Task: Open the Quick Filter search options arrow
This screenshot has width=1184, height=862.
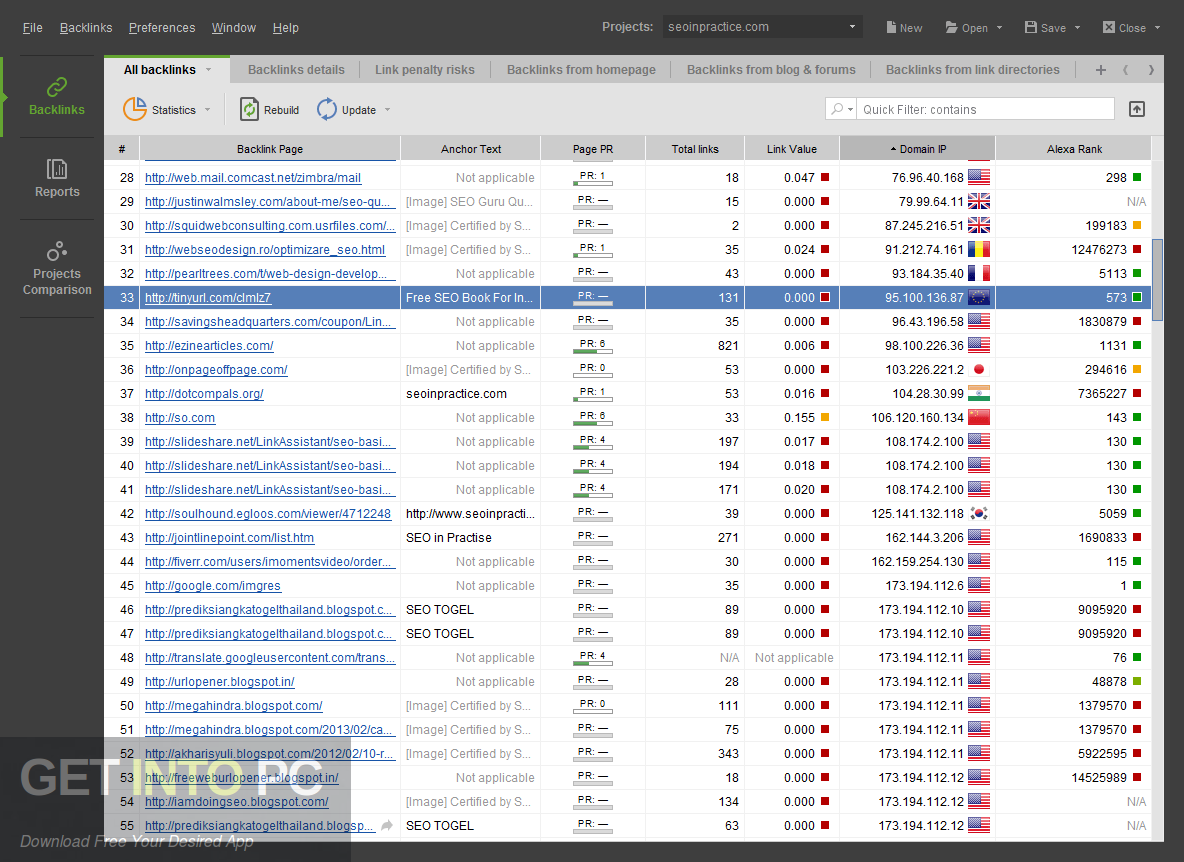Action: (851, 109)
